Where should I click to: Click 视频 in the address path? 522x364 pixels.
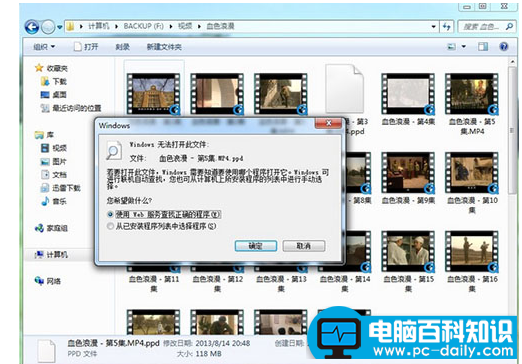click(x=185, y=26)
